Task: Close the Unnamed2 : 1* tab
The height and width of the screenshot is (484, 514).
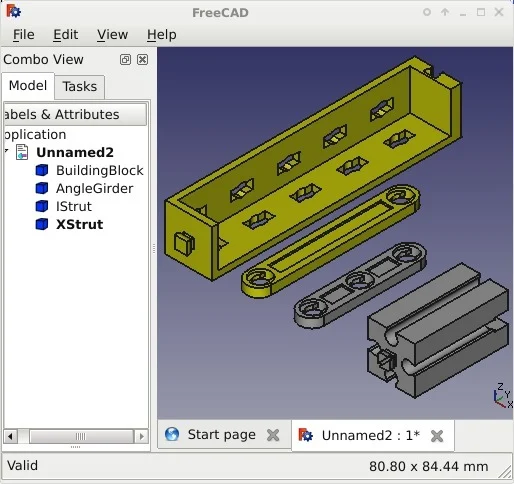Action: [437, 436]
